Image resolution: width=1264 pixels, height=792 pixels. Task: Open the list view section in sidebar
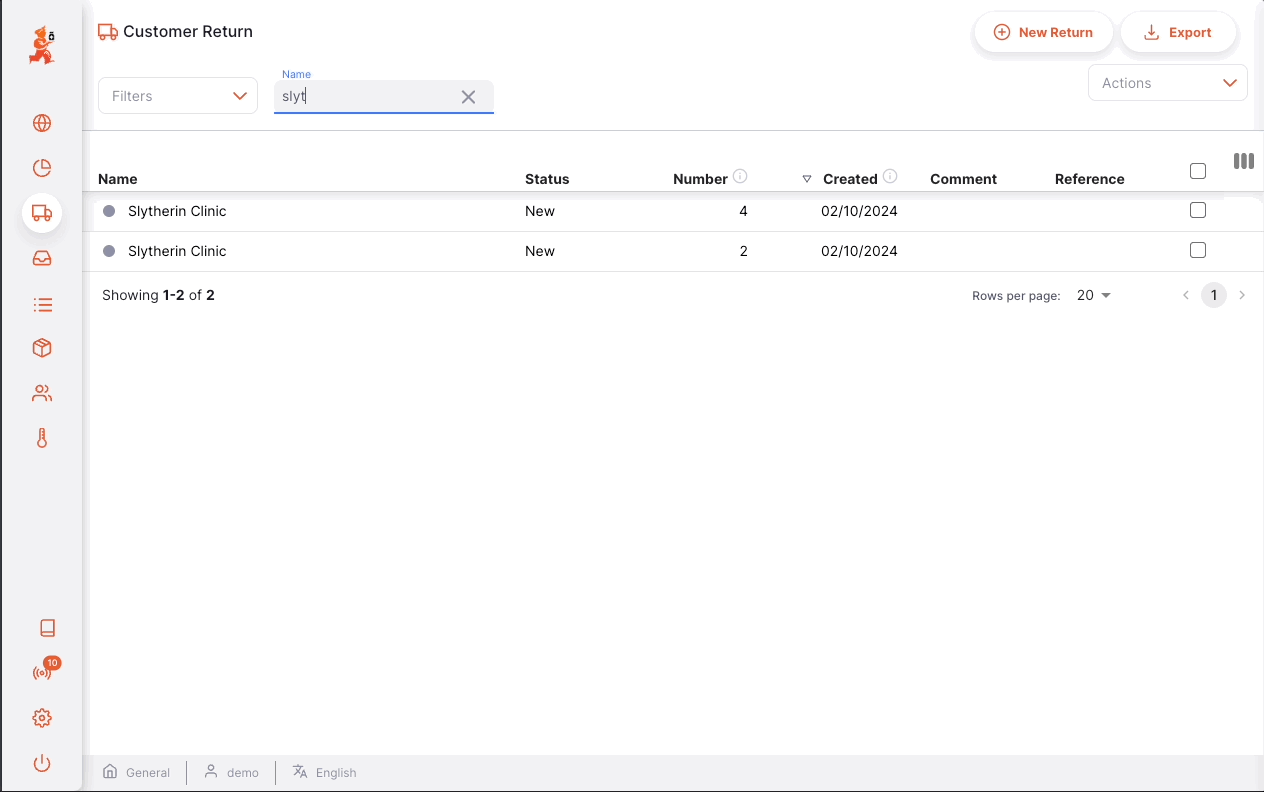point(41,304)
